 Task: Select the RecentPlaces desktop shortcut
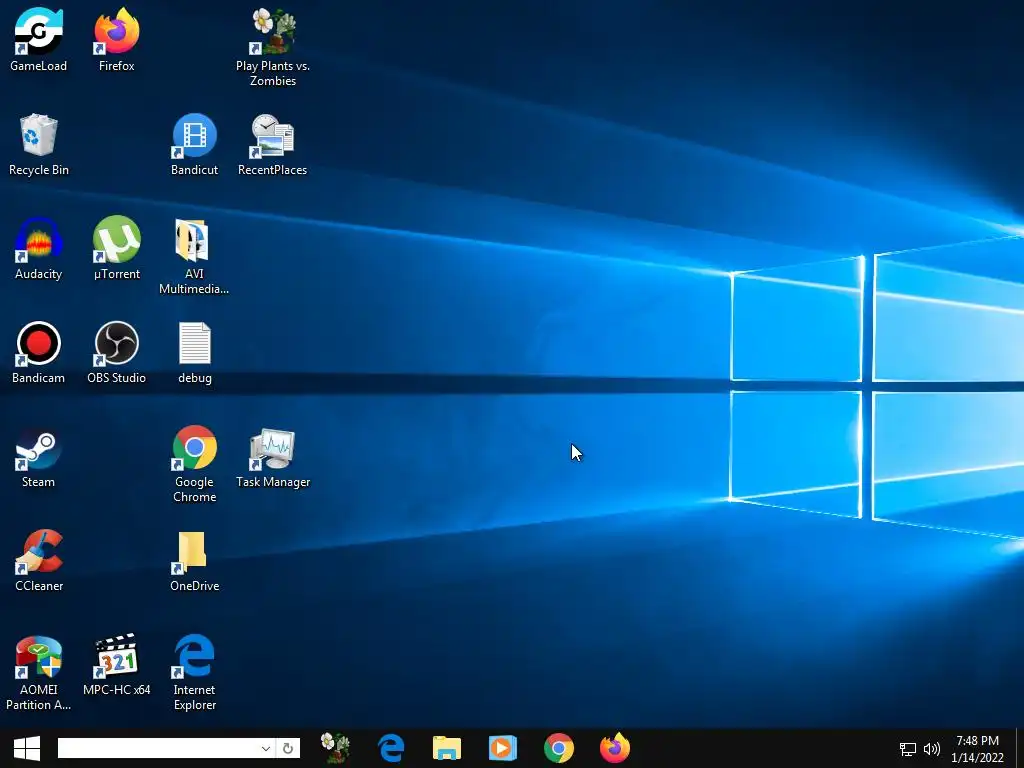[272, 144]
